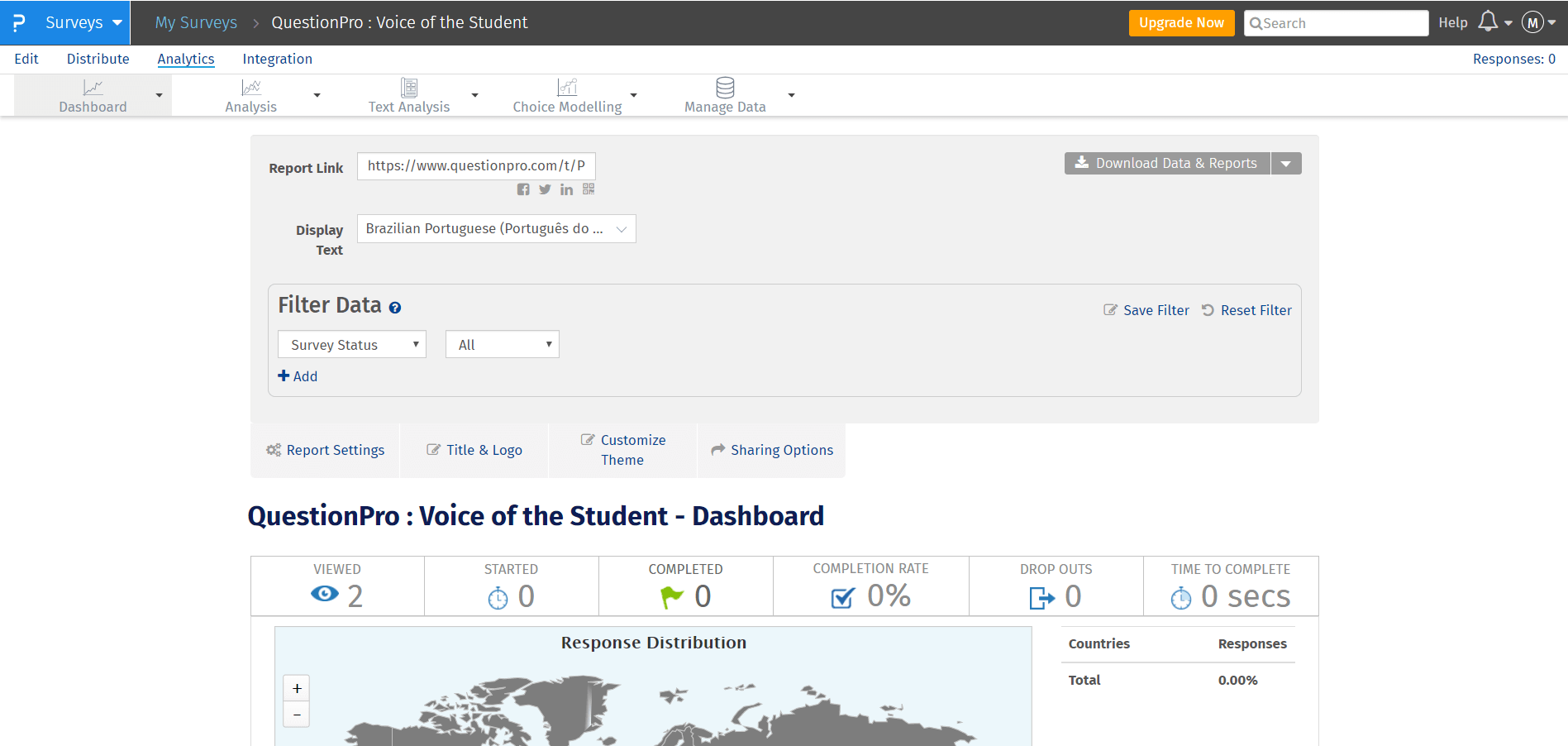Image resolution: width=1568 pixels, height=746 pixels.
Task: Go to My Surveys breadcrumb
Action: click(x=196, y=22)
